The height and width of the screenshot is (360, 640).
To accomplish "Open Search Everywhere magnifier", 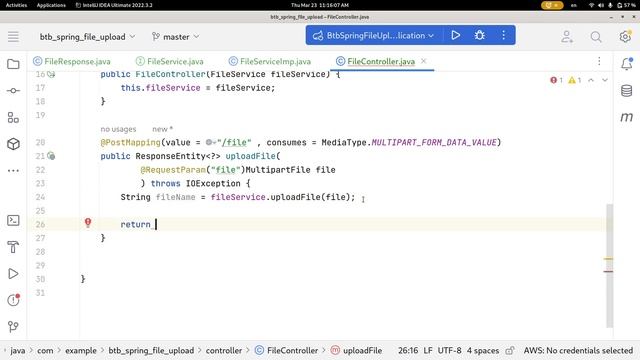I will point(596,37).
